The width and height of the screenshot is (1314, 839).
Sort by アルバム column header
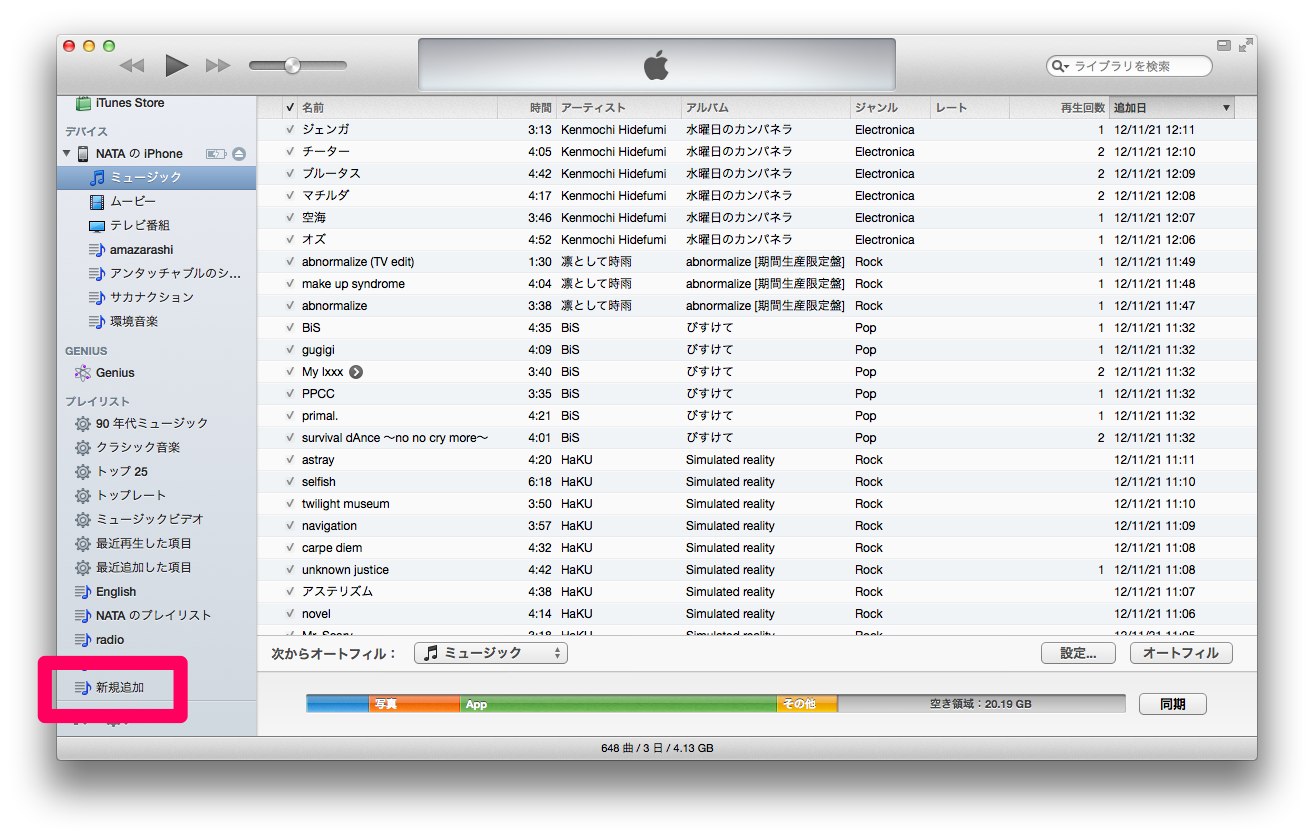point(766,108)
